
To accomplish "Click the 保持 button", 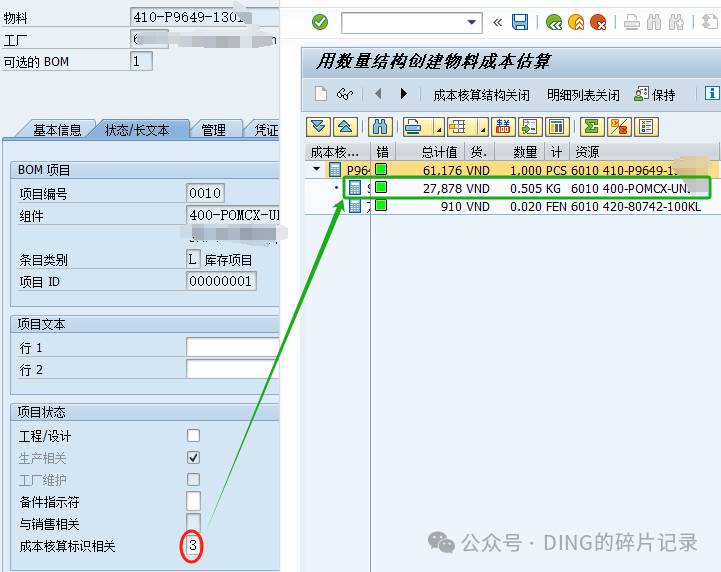I will click(655, 94).
